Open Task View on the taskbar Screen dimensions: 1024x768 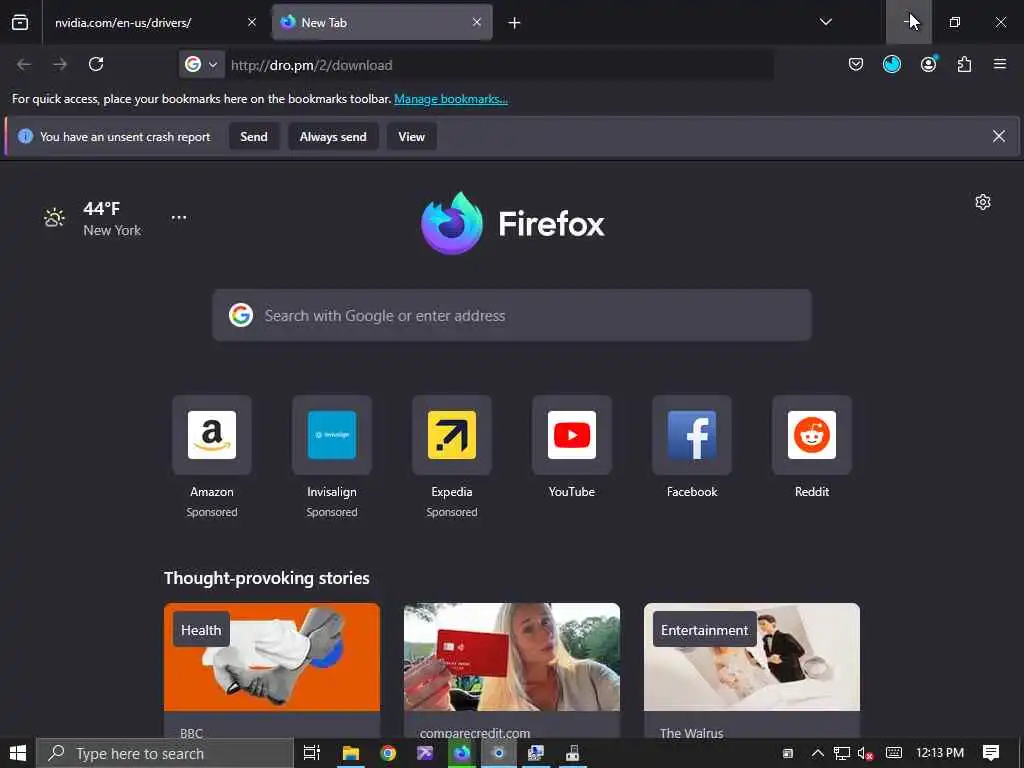(312, 753)
